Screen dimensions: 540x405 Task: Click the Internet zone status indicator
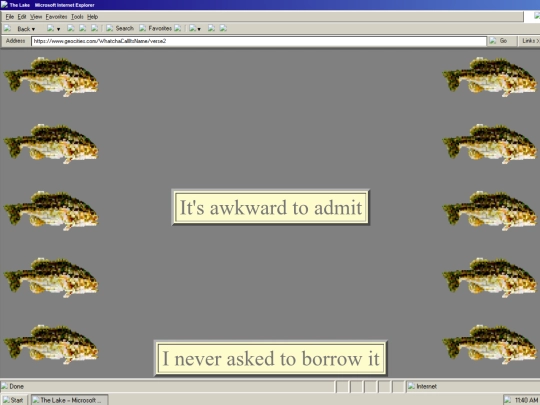(422, 386)
